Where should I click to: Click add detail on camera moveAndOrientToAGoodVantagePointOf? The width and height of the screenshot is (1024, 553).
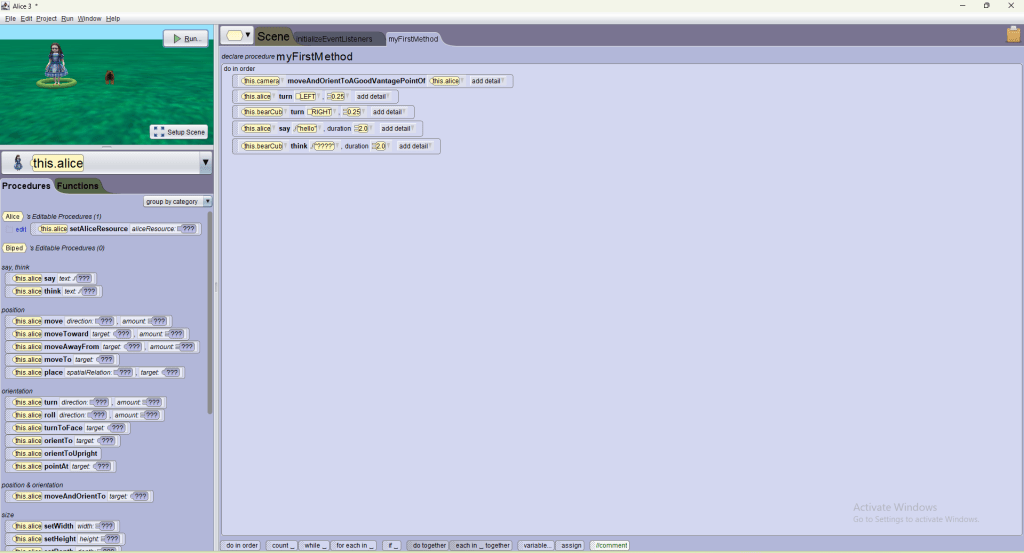point(486,81)
